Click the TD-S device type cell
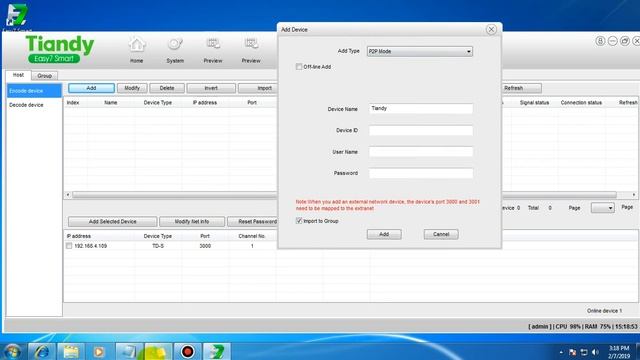Screen dimensions: 640x360 pos(158,246)
